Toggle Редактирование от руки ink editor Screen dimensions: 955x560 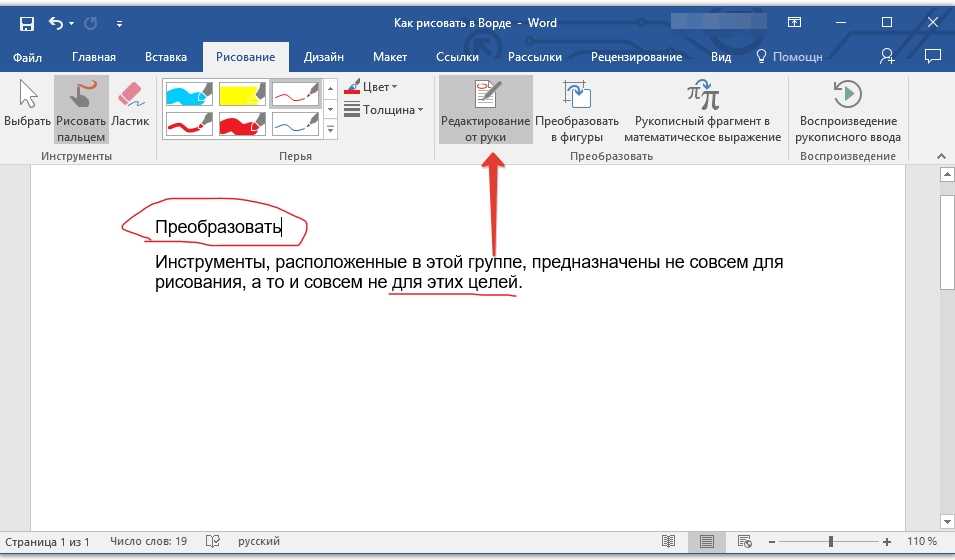[485, 110]
